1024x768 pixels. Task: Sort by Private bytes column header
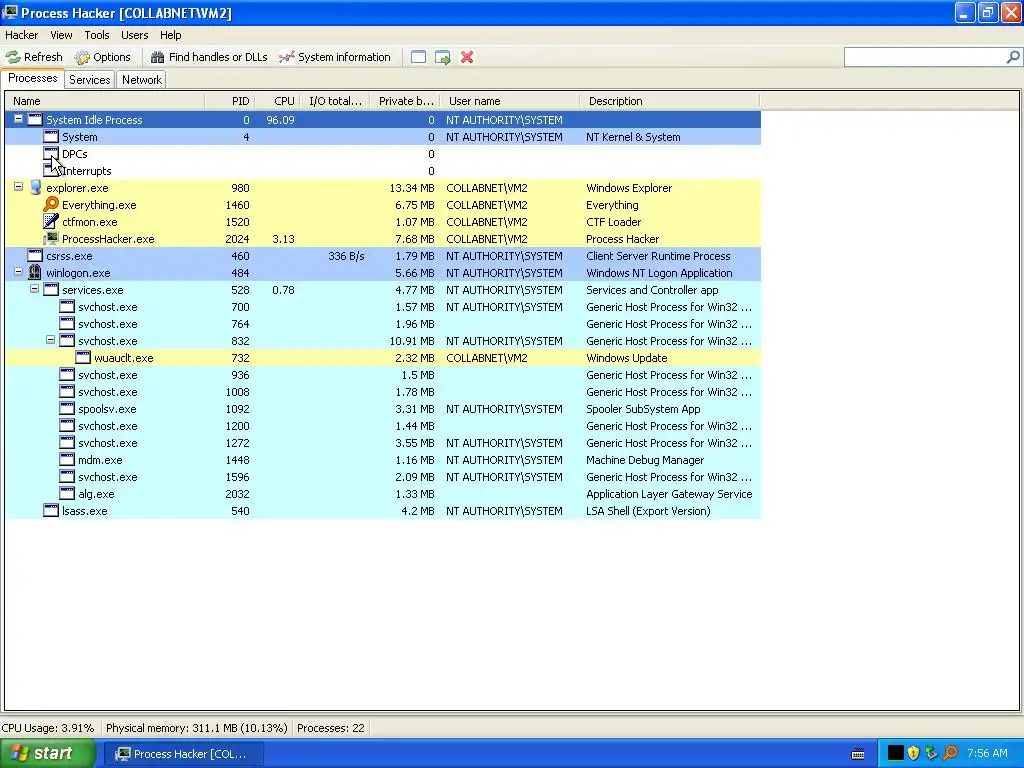tap(405, 101)
